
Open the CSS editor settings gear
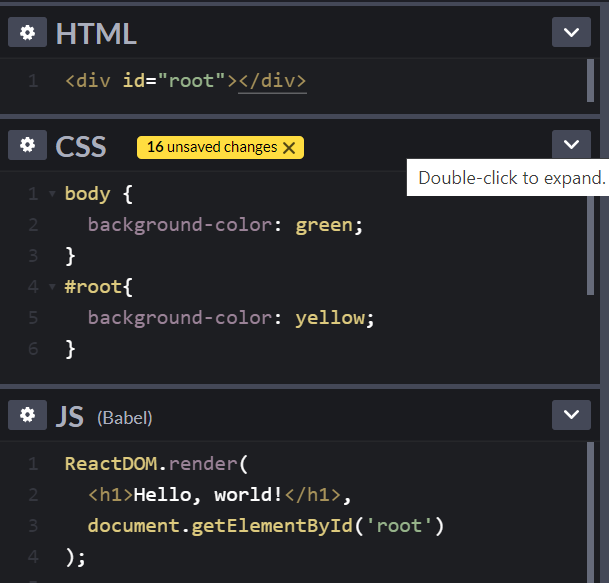click(27, 146)
